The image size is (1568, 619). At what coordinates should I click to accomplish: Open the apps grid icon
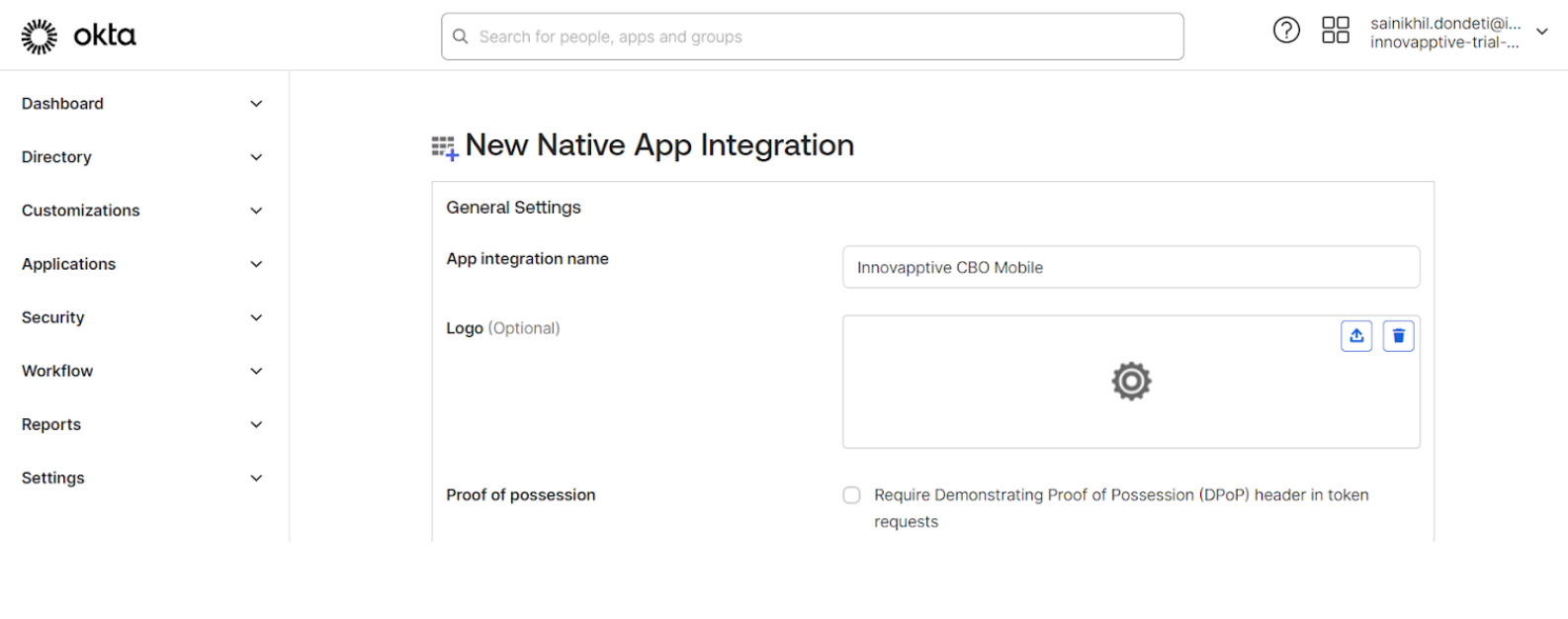(1335, 31)
